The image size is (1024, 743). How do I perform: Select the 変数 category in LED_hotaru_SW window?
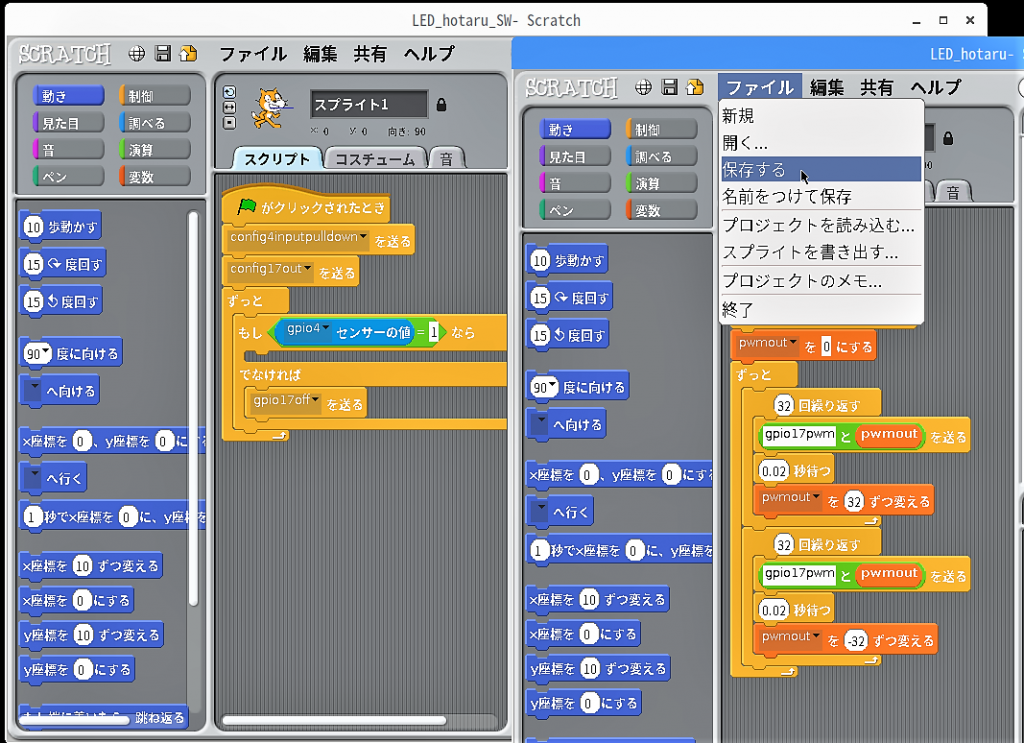click(x=155, y=176)
